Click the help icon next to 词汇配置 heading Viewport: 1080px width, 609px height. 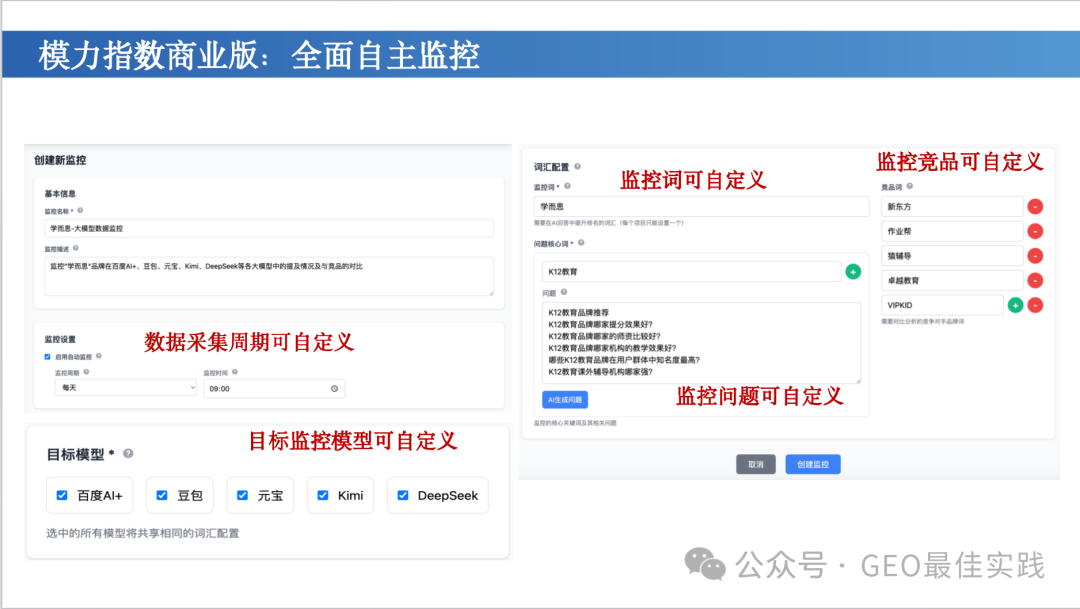pos(579,166)
